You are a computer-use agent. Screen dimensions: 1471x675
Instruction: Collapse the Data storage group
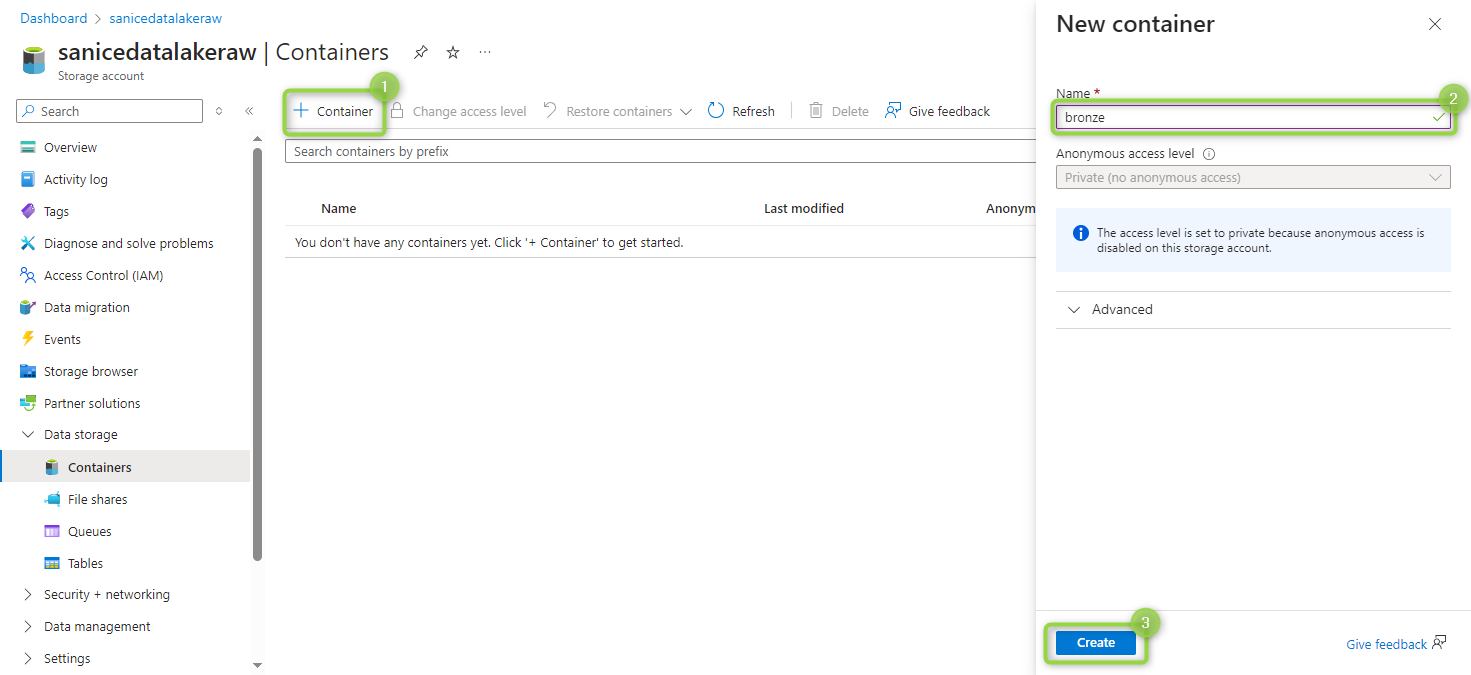pos(28,435)
